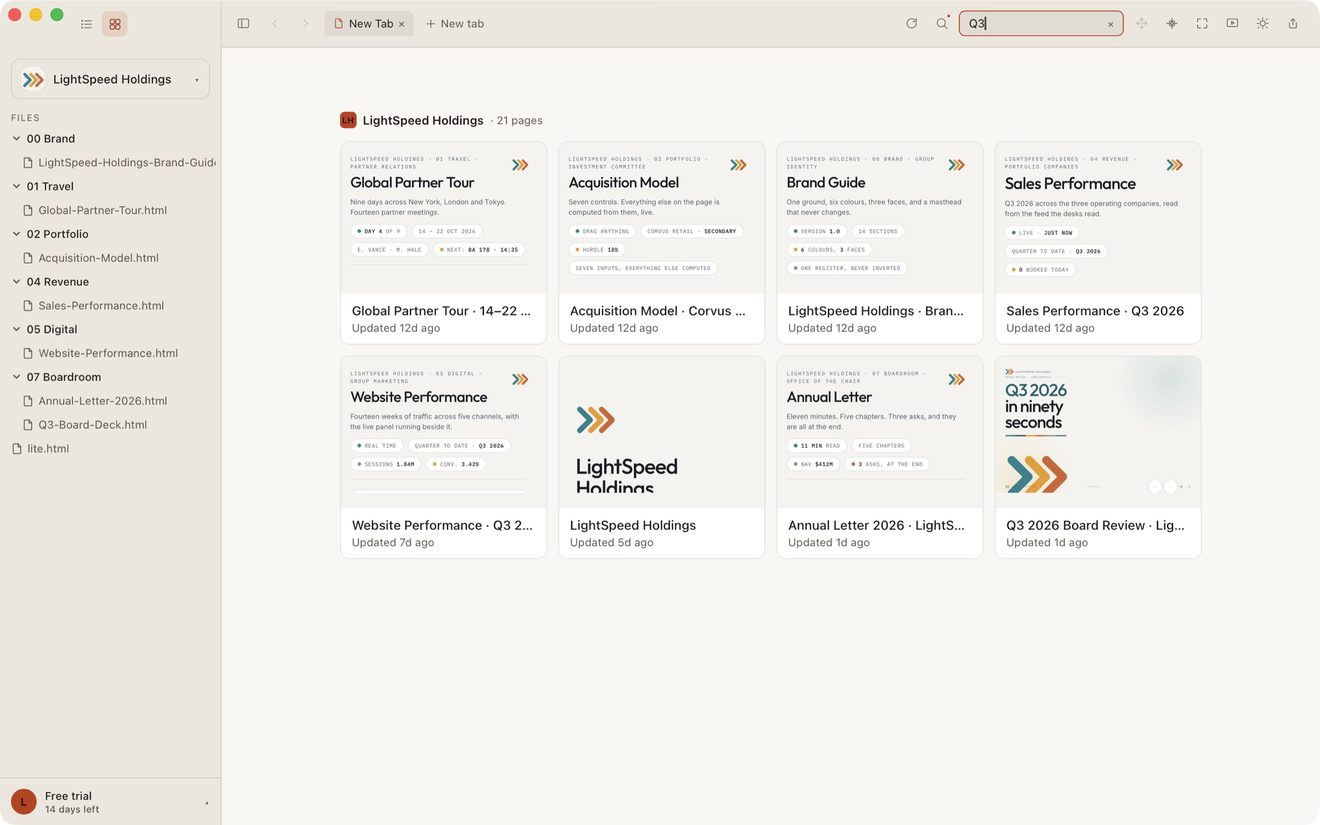Open Annual-Letter-2026.html file
Screen dimensions: 1320x825
(x=102, y=401)
